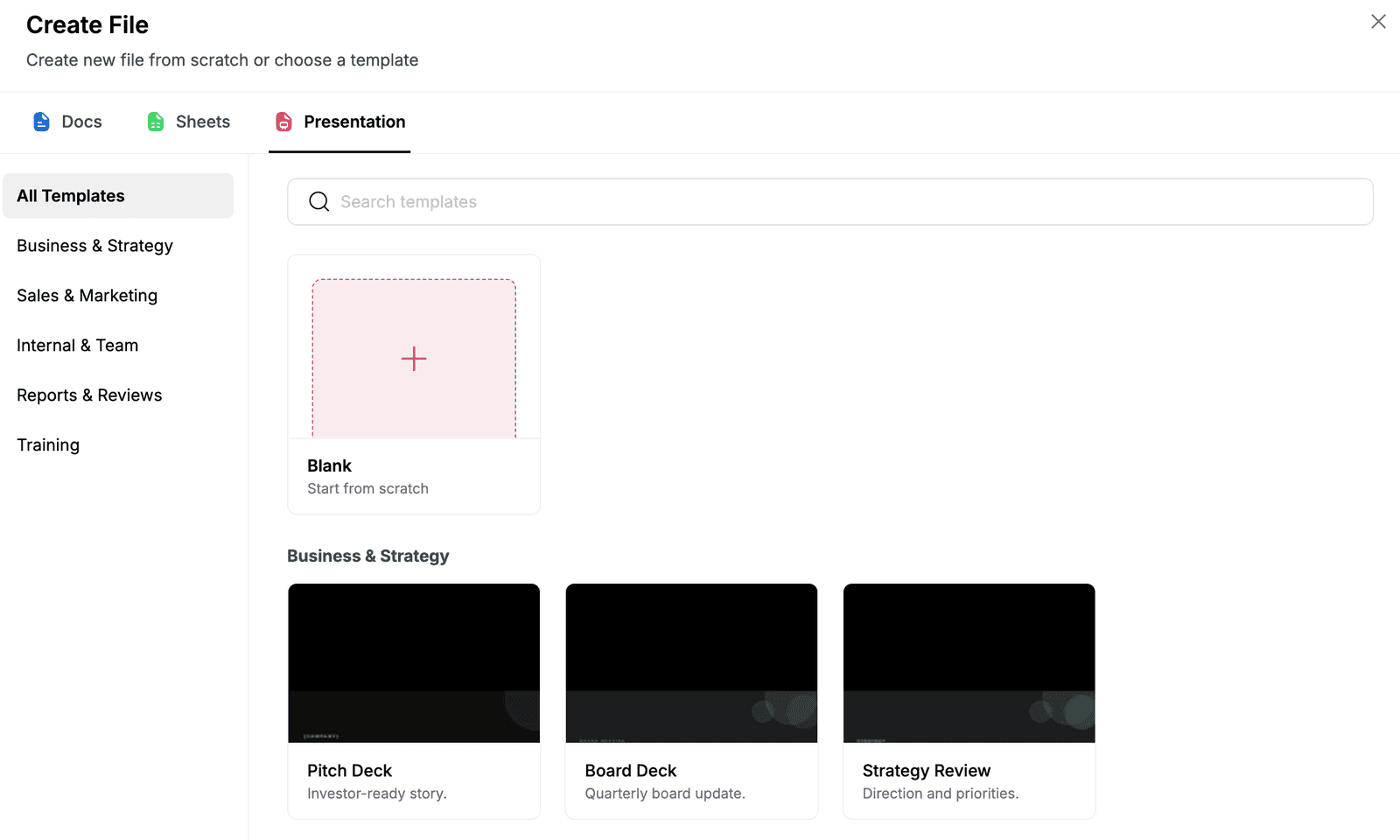Image resolution: width=1400 pixels, height=840 pixels.
Task: Choose Board Deck template thumbnail
Action: 691,663
